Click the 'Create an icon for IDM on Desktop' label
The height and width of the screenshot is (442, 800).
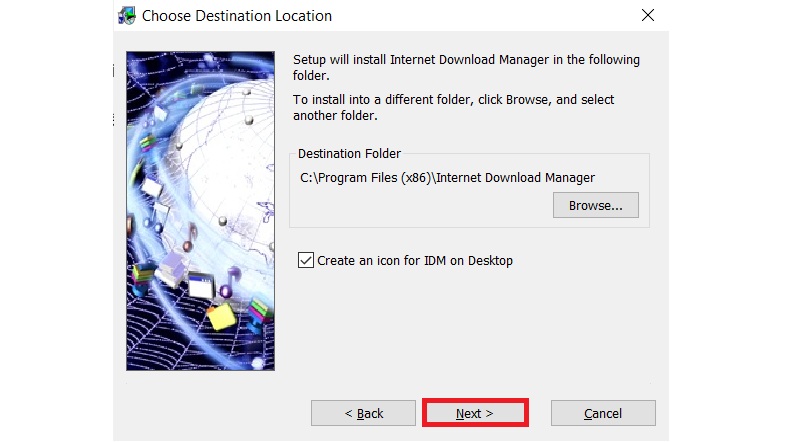pos(415,260)
